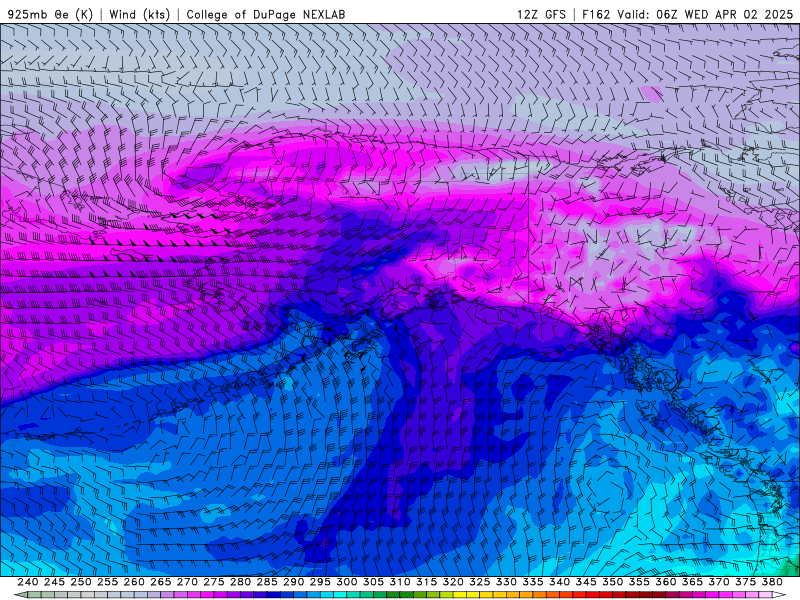This screenshot has width=800, height=600.
Task: Click the 325 value on color scale
Action: click(480, 582)
